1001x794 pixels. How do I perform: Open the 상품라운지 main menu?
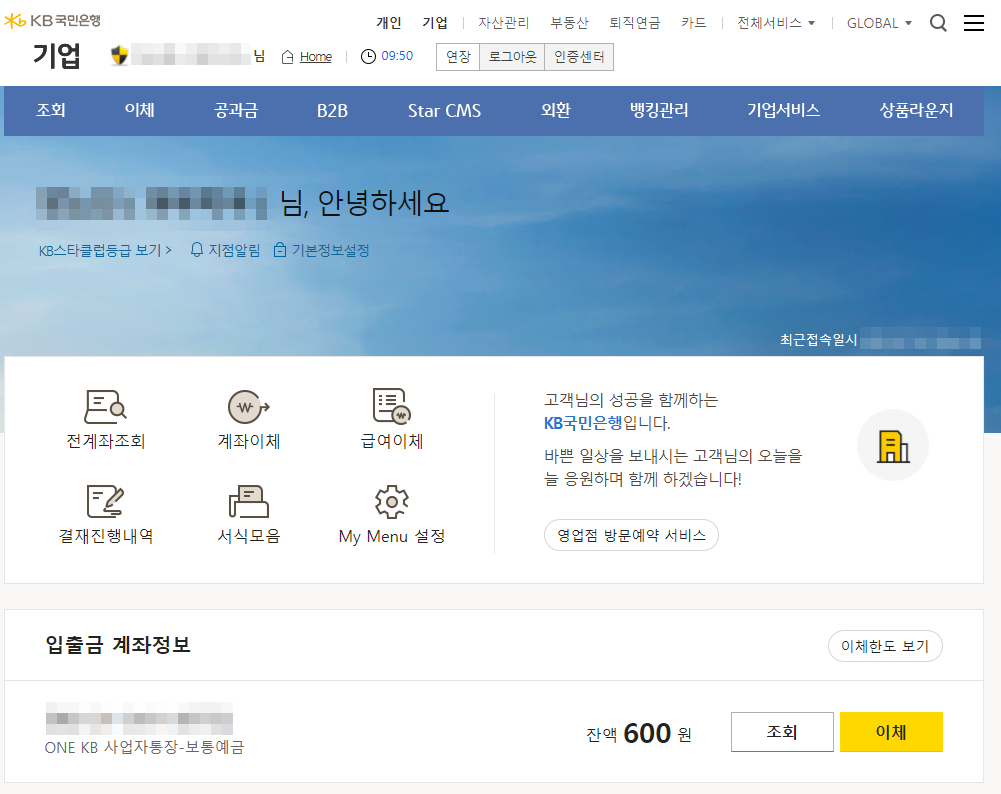(916, 110)
